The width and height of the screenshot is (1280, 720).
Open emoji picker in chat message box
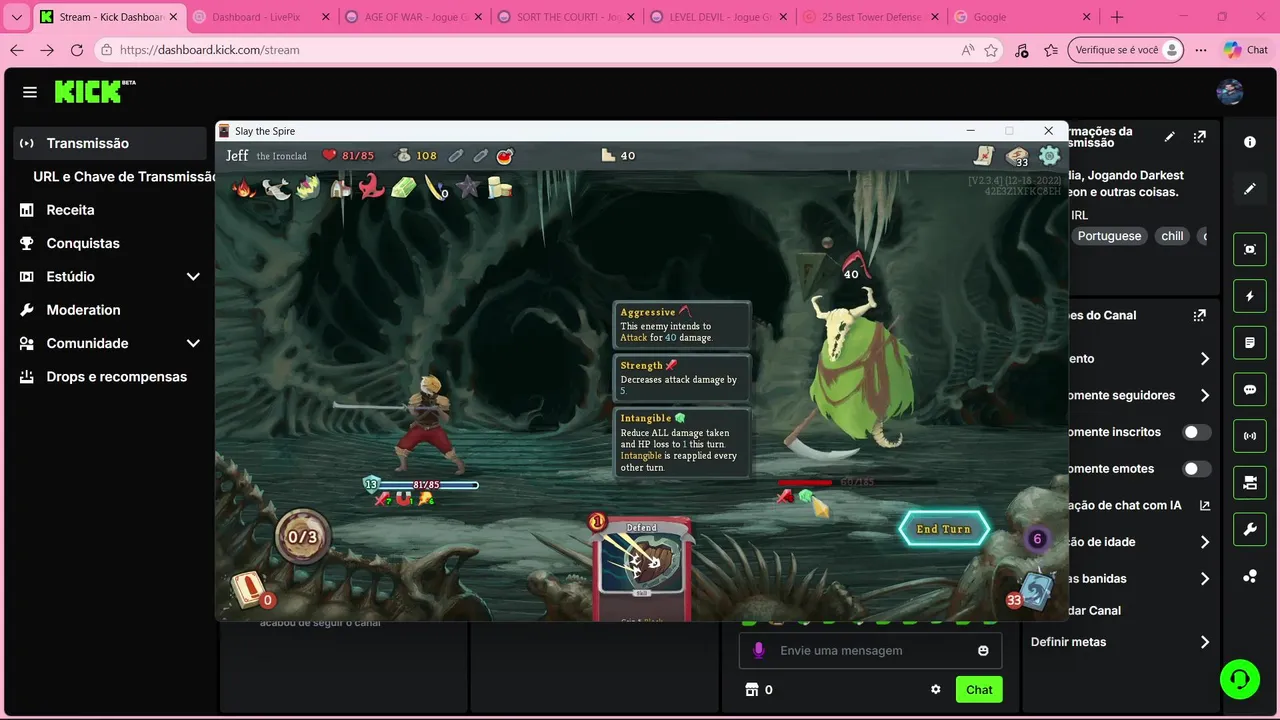click(x=983, y=651)
